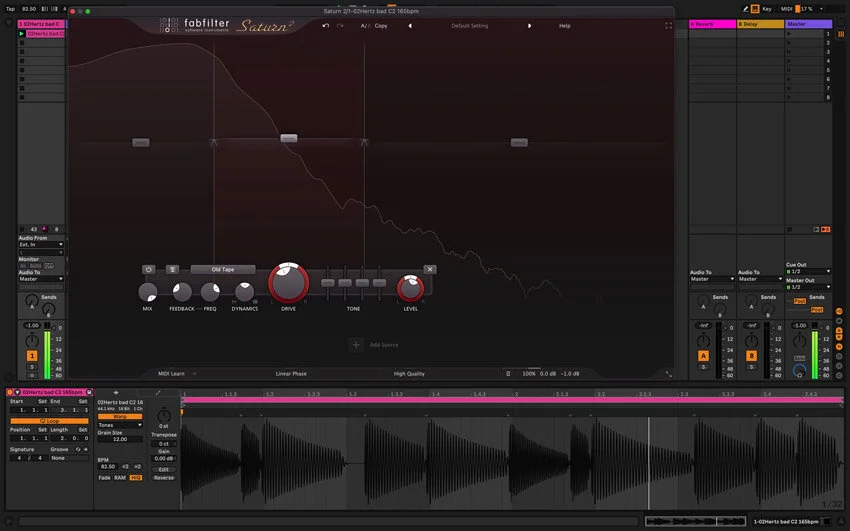Open the Default Setting preset list

point(470,25)
